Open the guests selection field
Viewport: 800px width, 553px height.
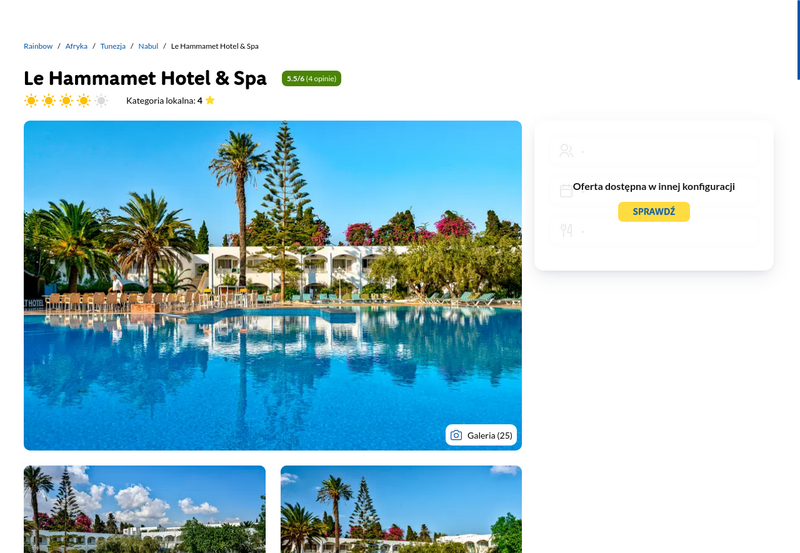point(654,150)
